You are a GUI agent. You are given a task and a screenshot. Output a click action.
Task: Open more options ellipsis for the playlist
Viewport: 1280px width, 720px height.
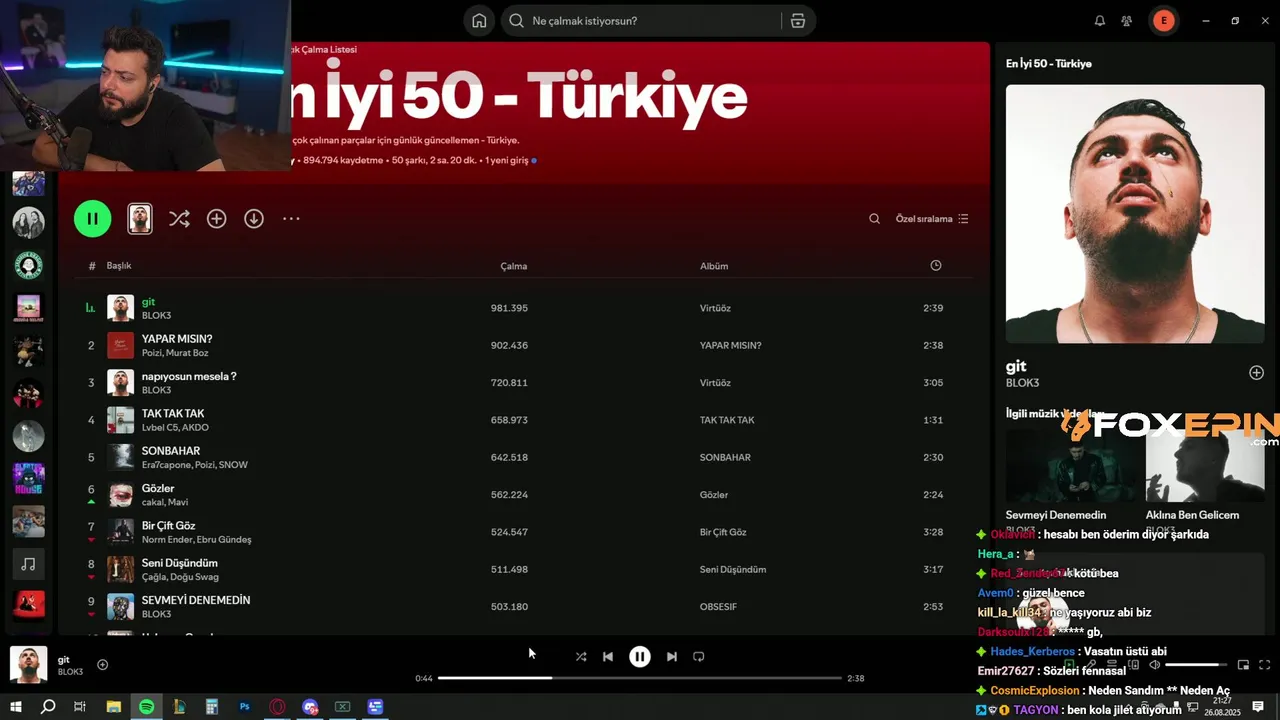click(291, 218)
